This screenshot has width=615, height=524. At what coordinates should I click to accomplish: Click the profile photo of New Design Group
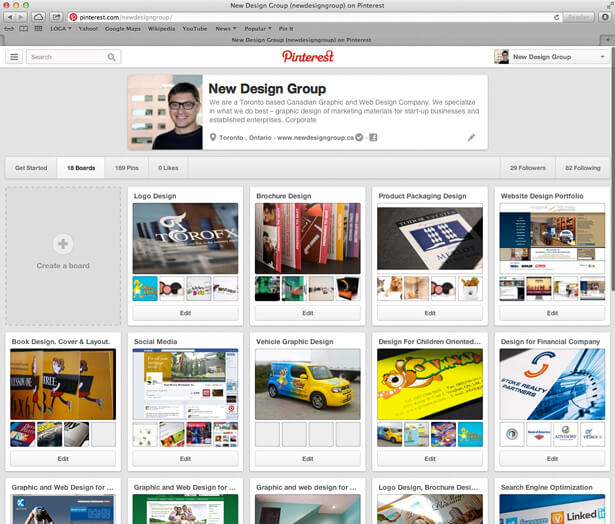click(x=165, y=112)
